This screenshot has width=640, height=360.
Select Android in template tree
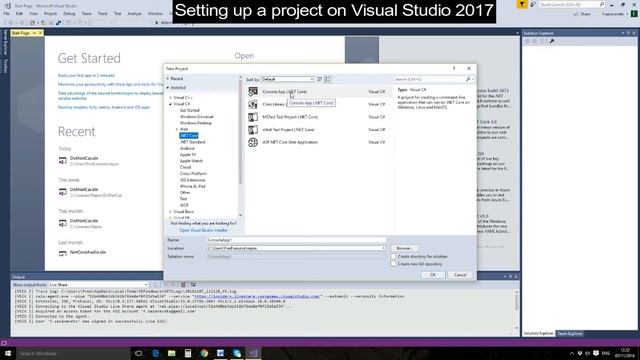pyautogui.click(x=187, y=148)
